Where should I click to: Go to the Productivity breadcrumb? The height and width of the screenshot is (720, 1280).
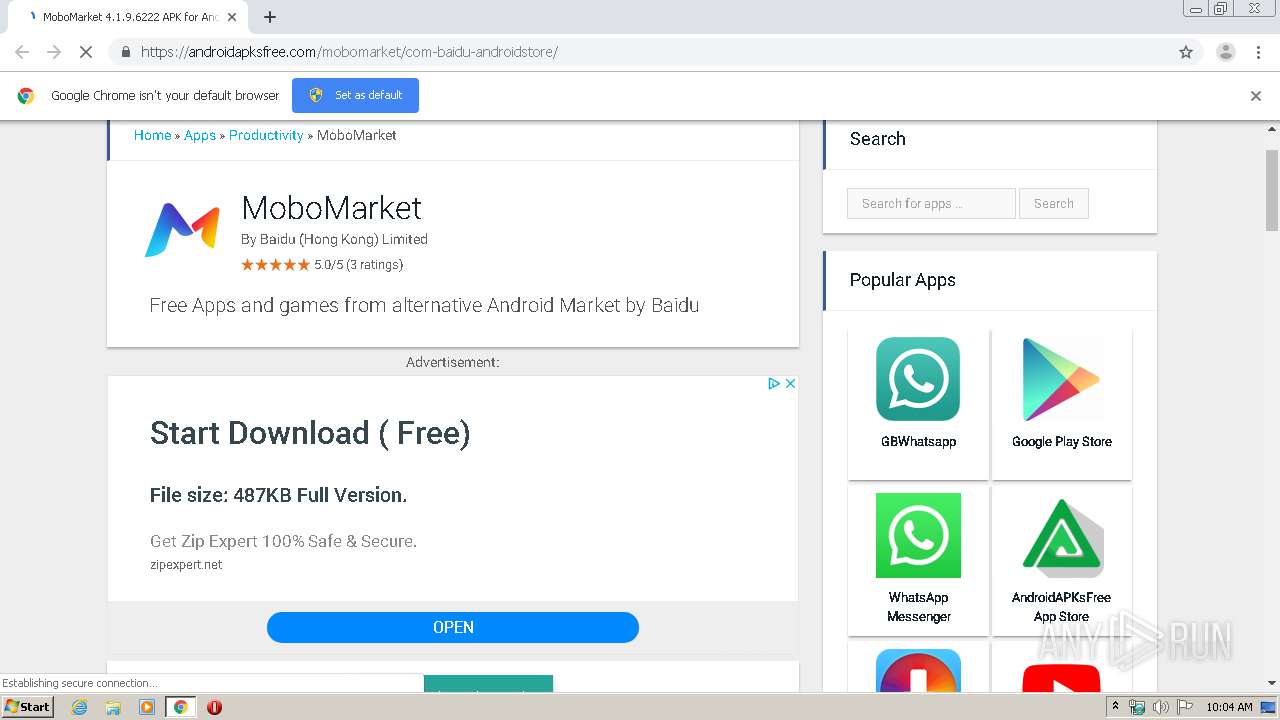click(266, 135)
